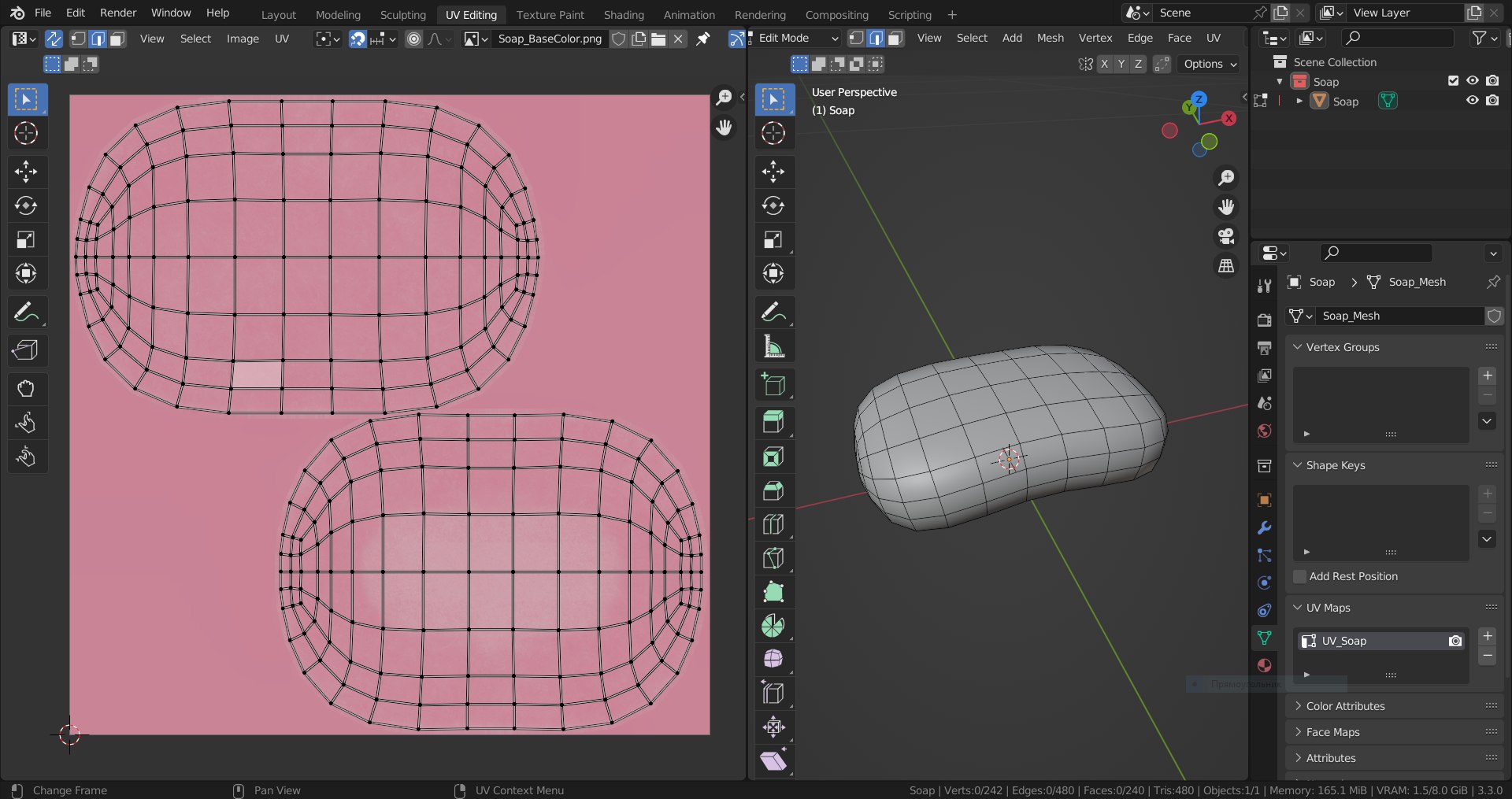Select the Move tool in UV editor
This screenshot has width=1512, height=799.
pos(27,172)
